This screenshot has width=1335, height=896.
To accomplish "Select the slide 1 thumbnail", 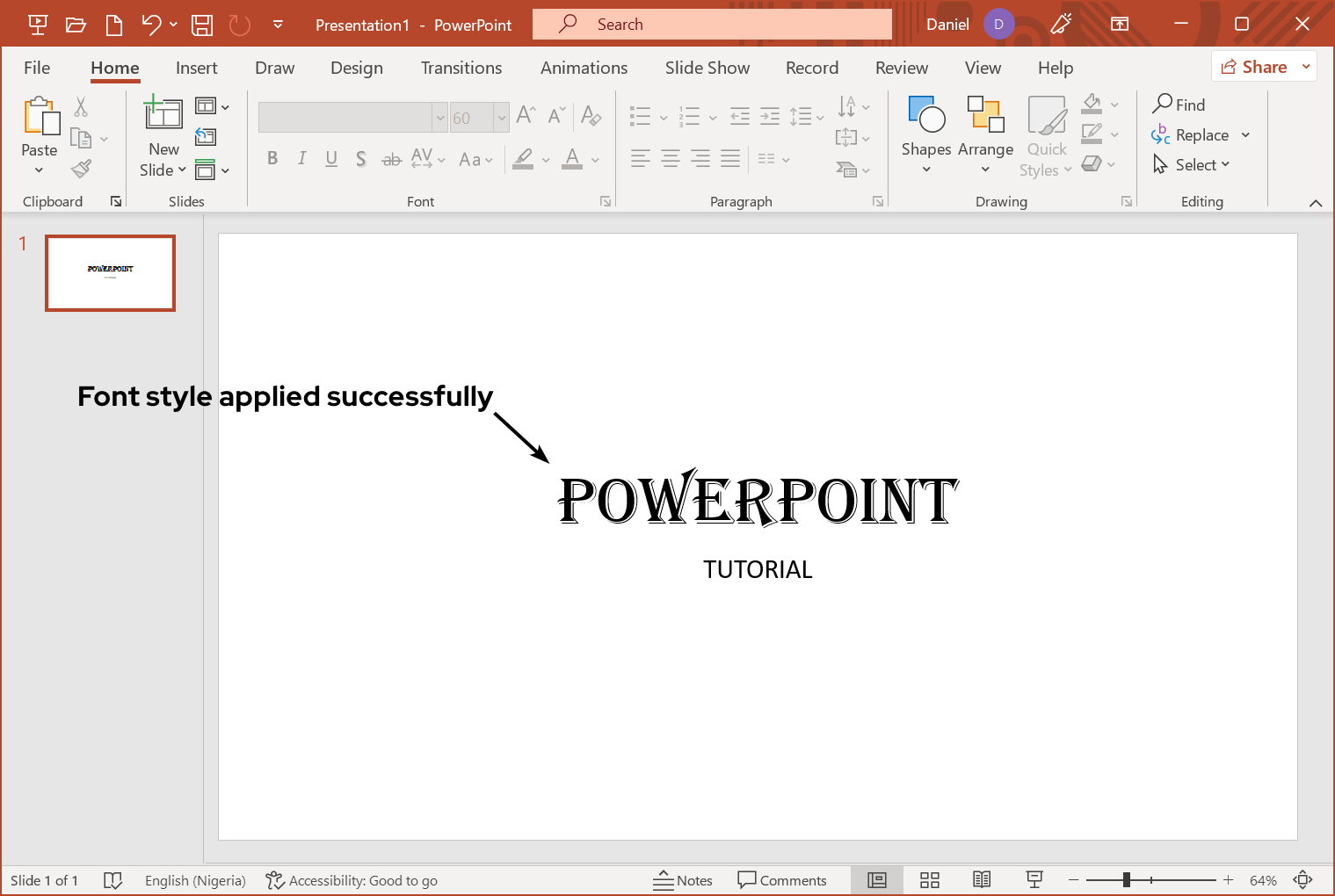I will [x=109, y=272].
